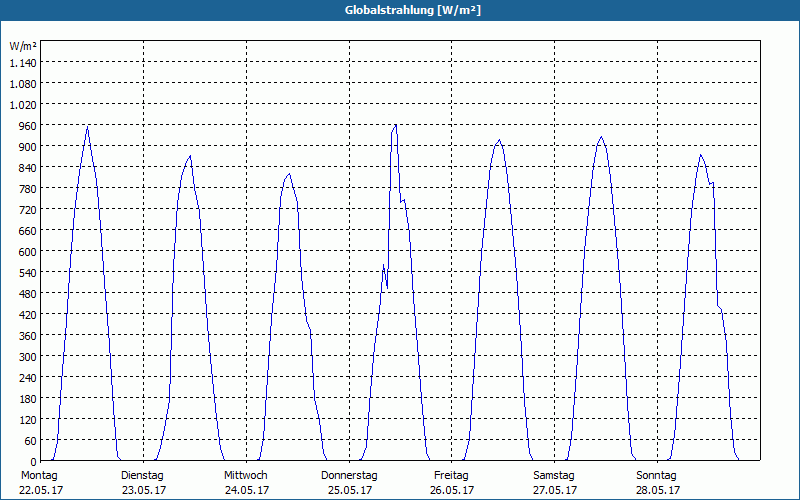
Task: Select the 240 y-axis value
Action: coord(28,378)
